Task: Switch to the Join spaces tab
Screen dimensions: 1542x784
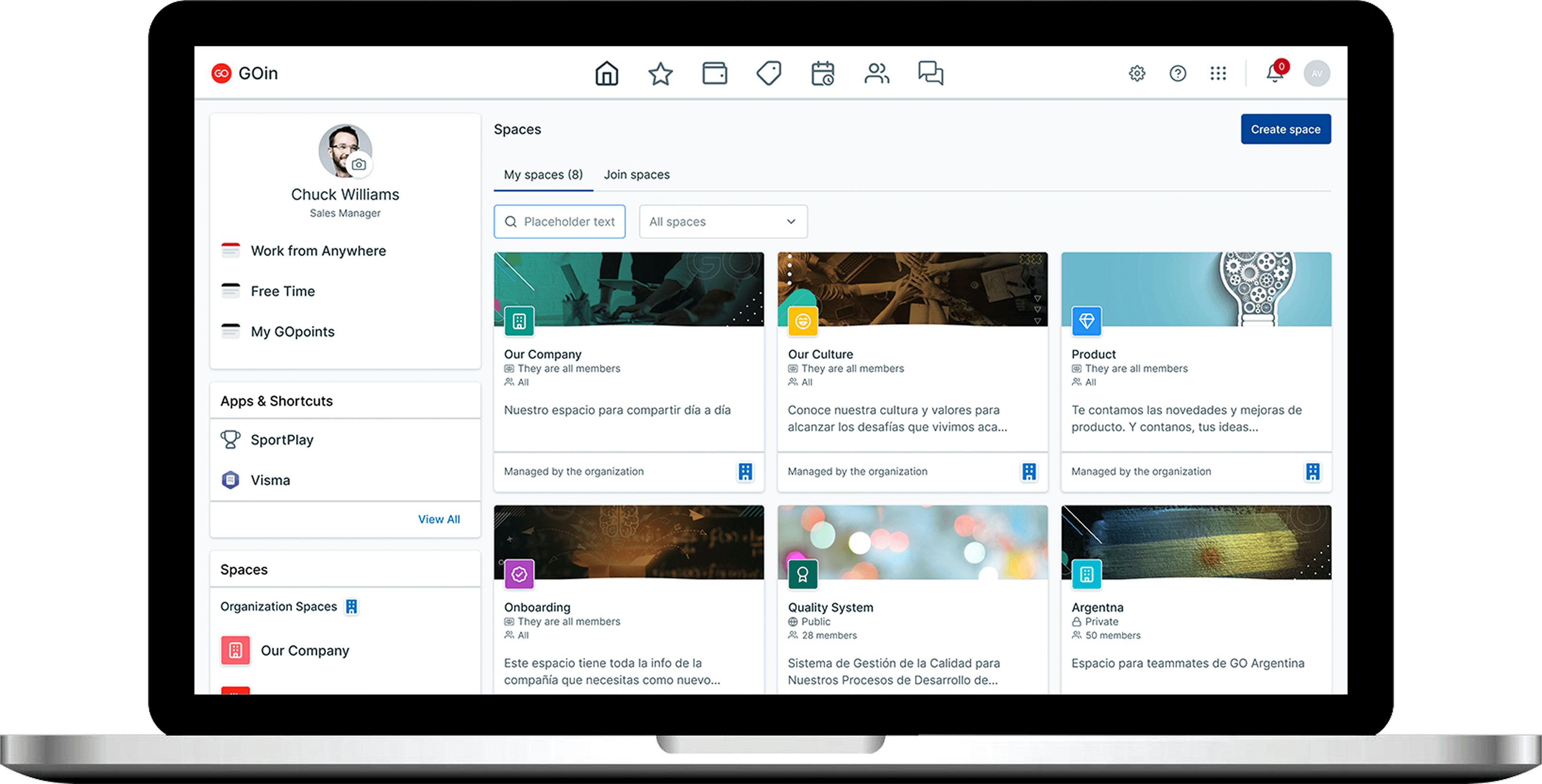Action: [x=636, y=175]
